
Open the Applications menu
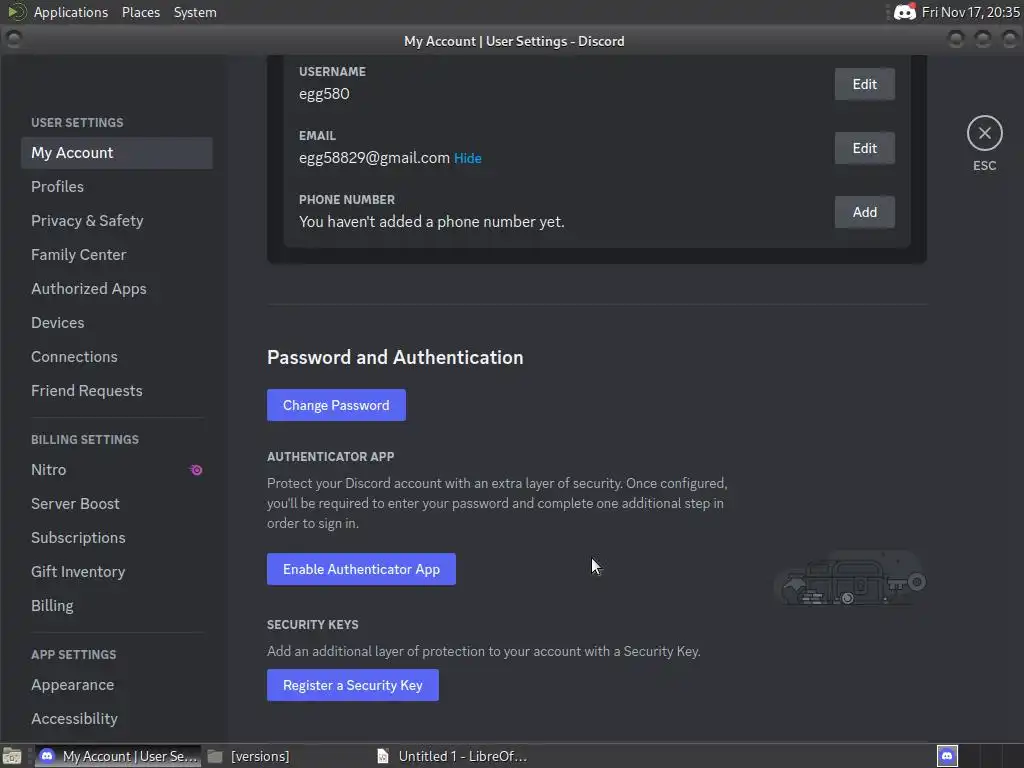point(71,12)
